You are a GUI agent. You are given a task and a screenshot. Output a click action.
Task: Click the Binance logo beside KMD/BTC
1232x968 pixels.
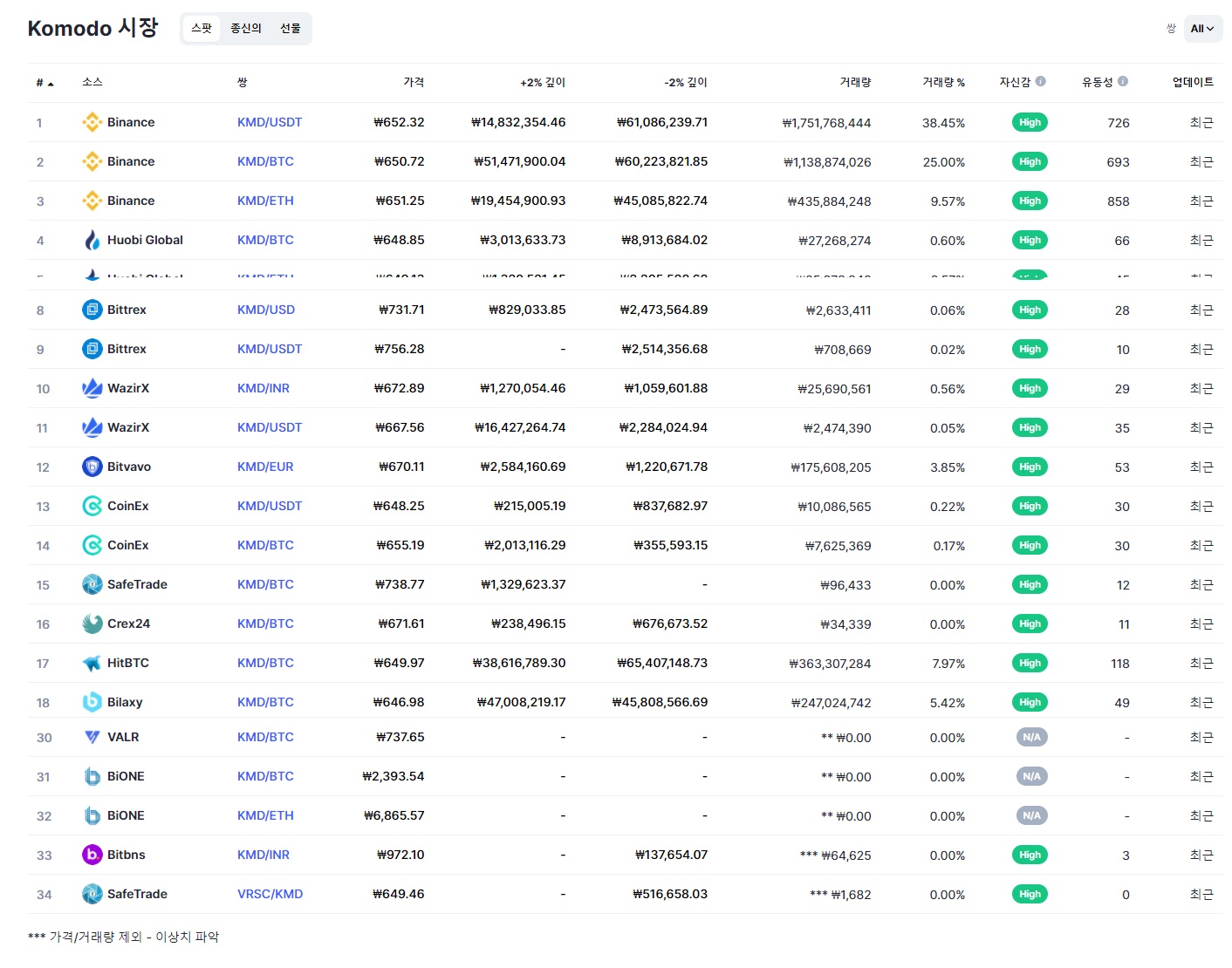tap(92, 161)
